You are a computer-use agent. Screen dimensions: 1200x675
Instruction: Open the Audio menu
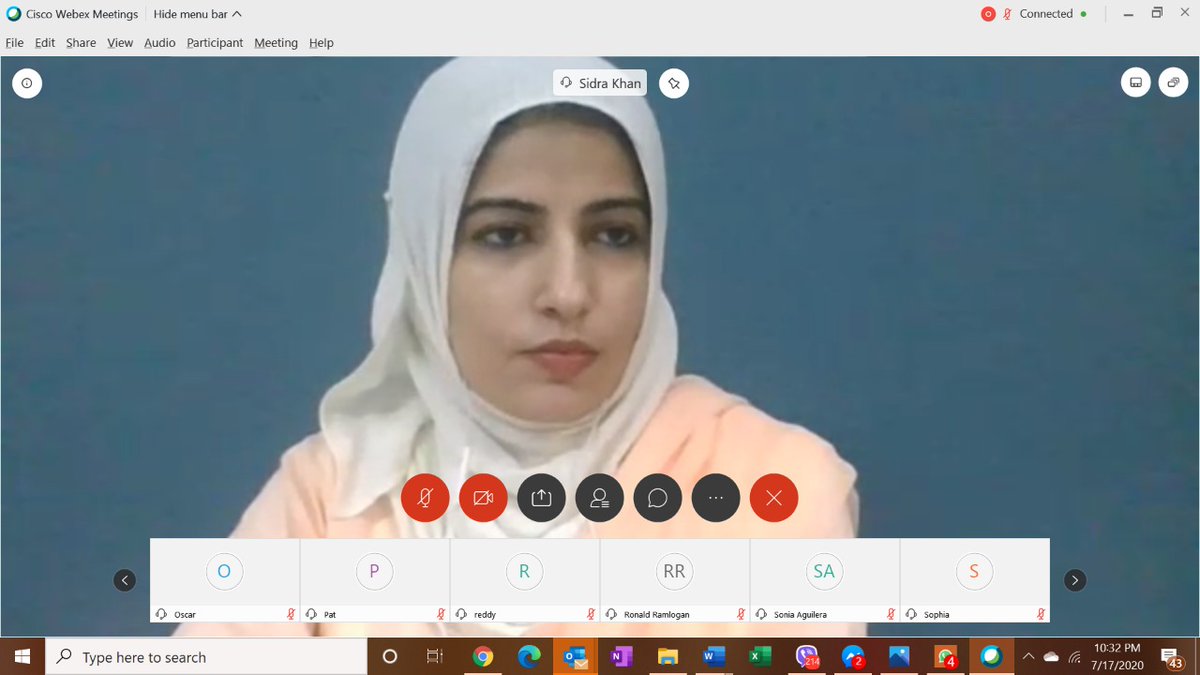pos(159,43)
